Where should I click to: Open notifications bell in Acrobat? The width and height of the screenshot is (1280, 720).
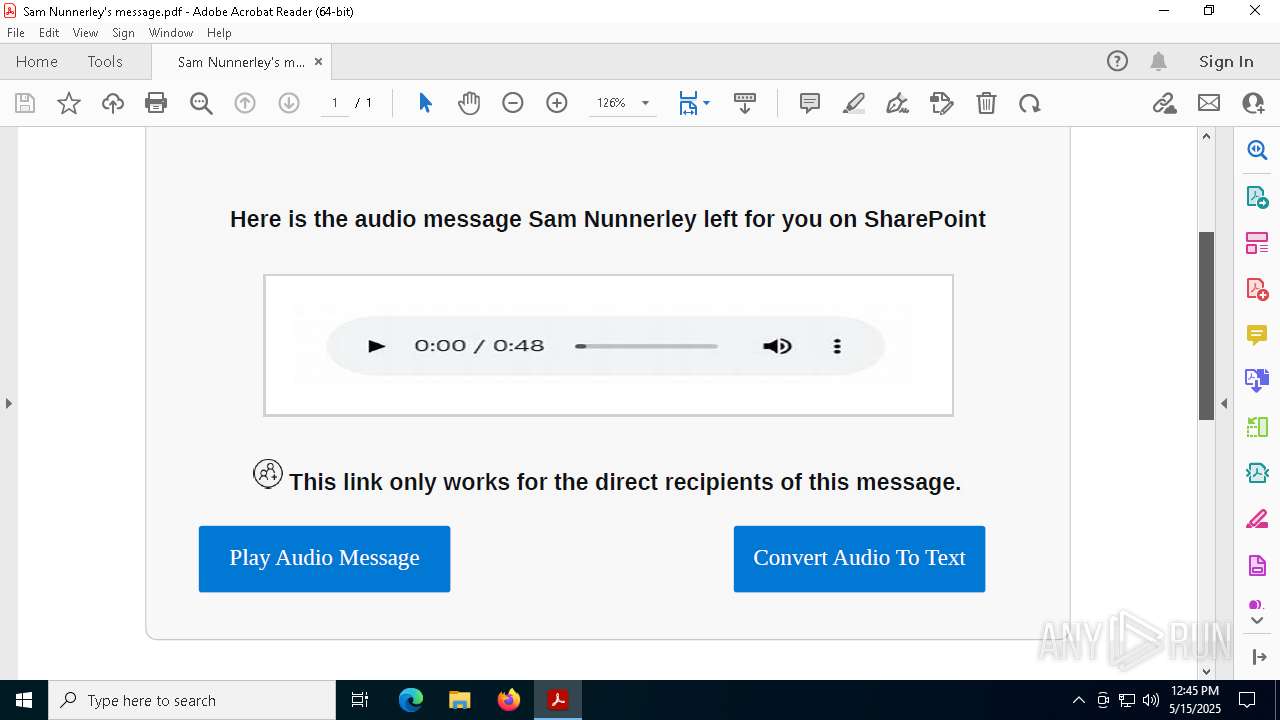point(1159,62)
